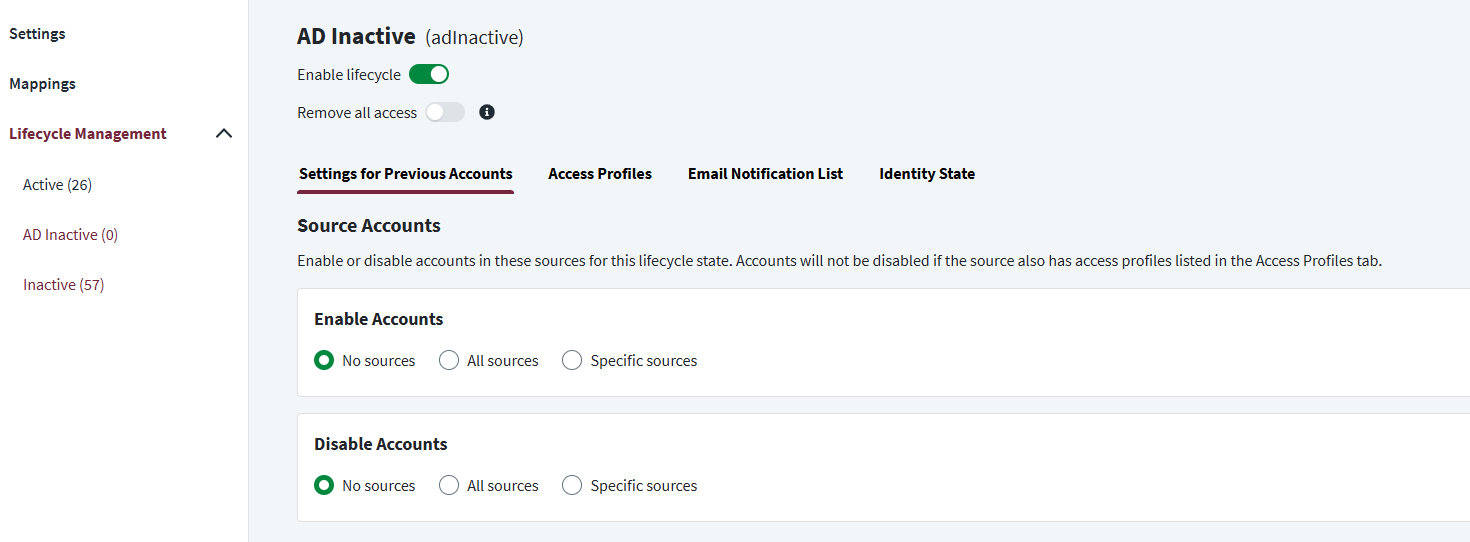
Task: Select No sources under Enable Accounts
Action: coord(324,360)
